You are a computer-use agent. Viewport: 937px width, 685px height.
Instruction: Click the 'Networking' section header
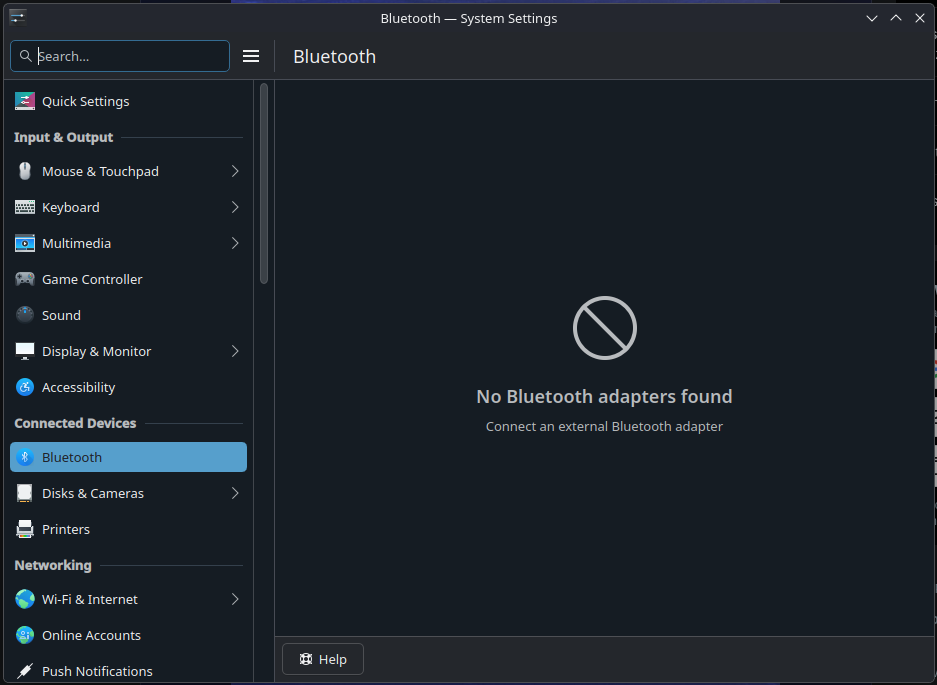[53, 565]
